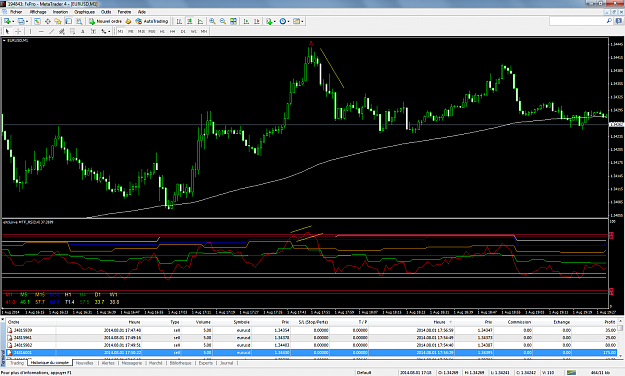Screen dimensions: 625x376
Task: Open the Outils menu
Action: (x=106, y=12)
